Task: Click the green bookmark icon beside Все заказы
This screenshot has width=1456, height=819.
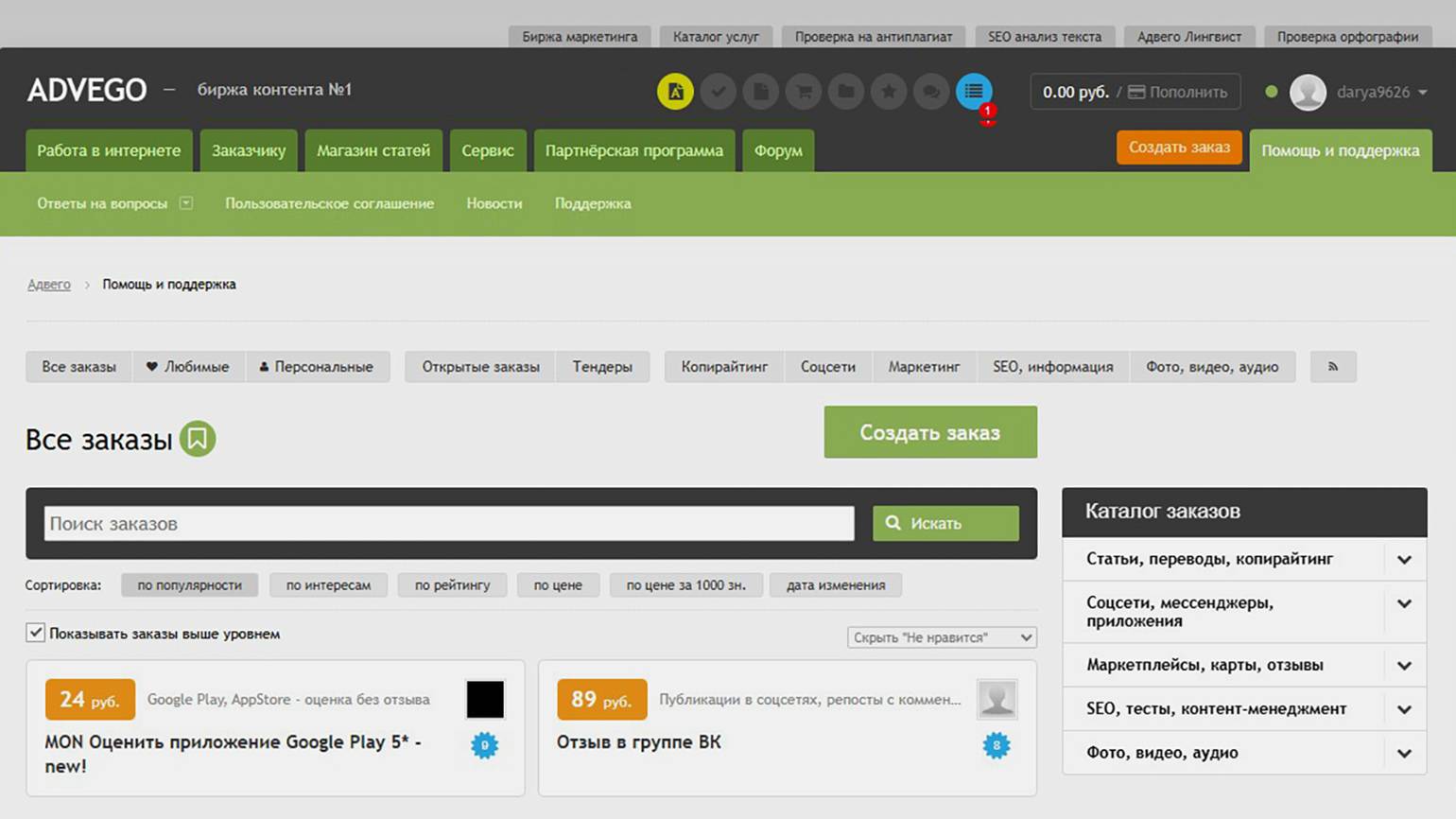Action: pos(198,439)
